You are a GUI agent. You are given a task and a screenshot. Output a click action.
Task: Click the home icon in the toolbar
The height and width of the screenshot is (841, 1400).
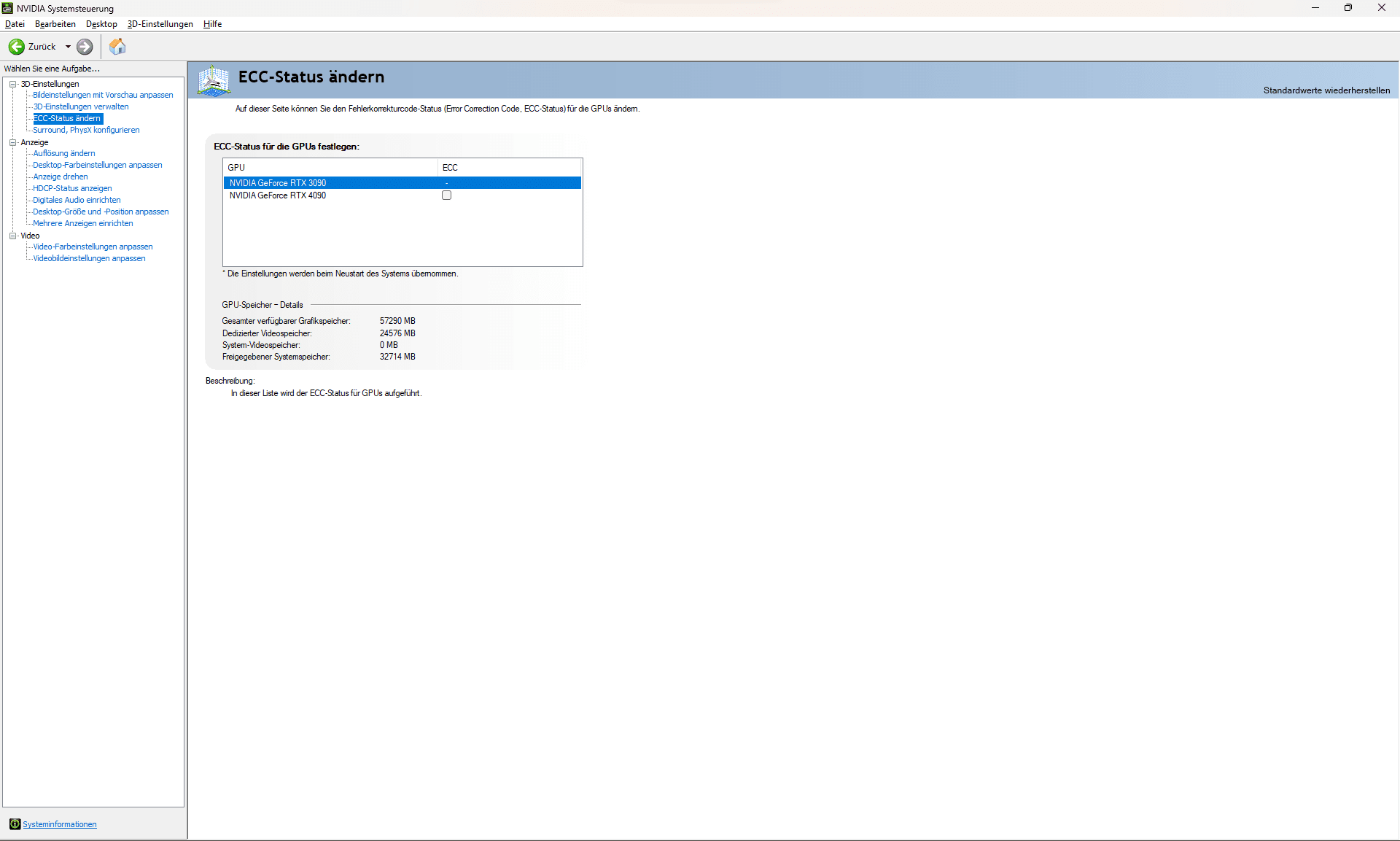(x=117, y=47)
